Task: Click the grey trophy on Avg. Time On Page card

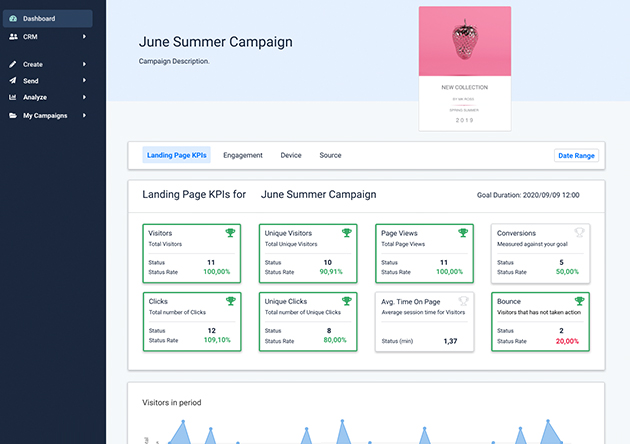Action: pos(463,301)
